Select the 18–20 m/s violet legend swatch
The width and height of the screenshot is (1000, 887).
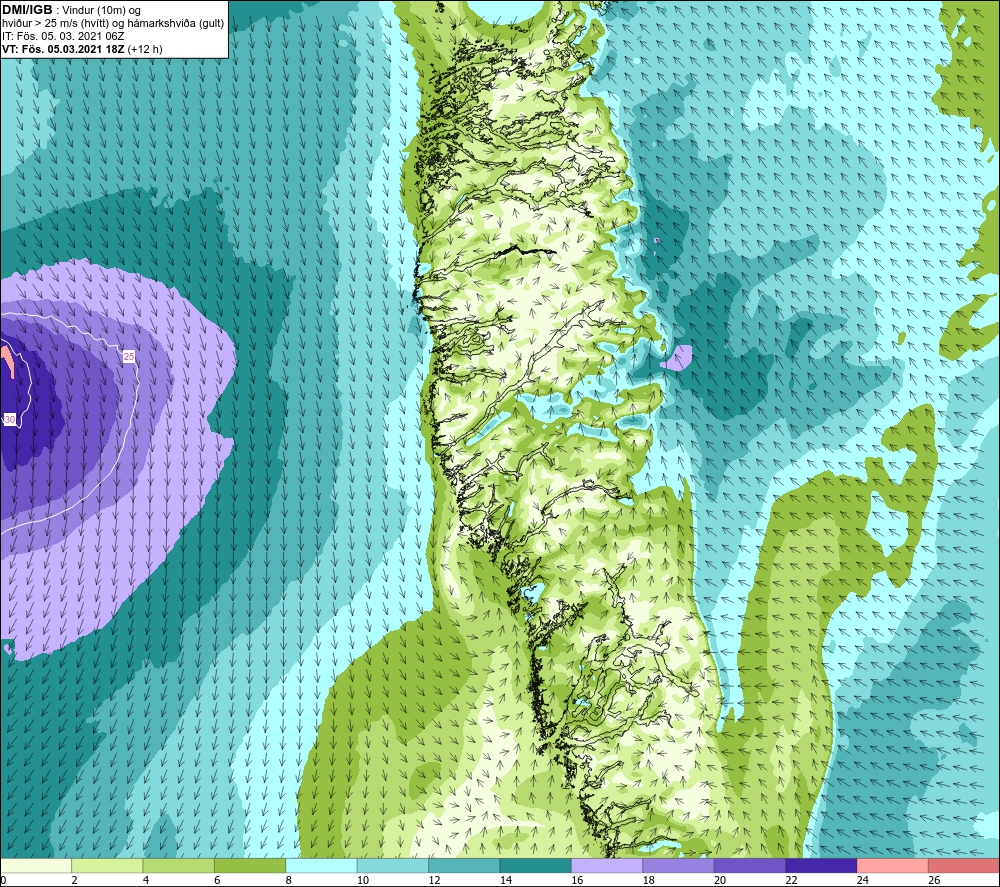[x=679, y=865]
